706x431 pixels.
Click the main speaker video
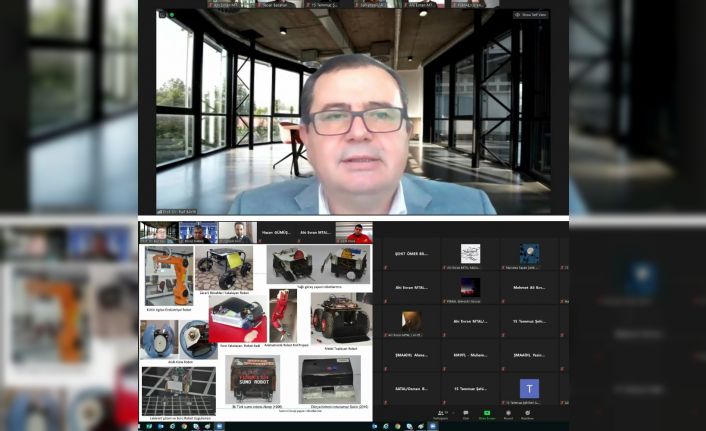(x=353, y=111)
